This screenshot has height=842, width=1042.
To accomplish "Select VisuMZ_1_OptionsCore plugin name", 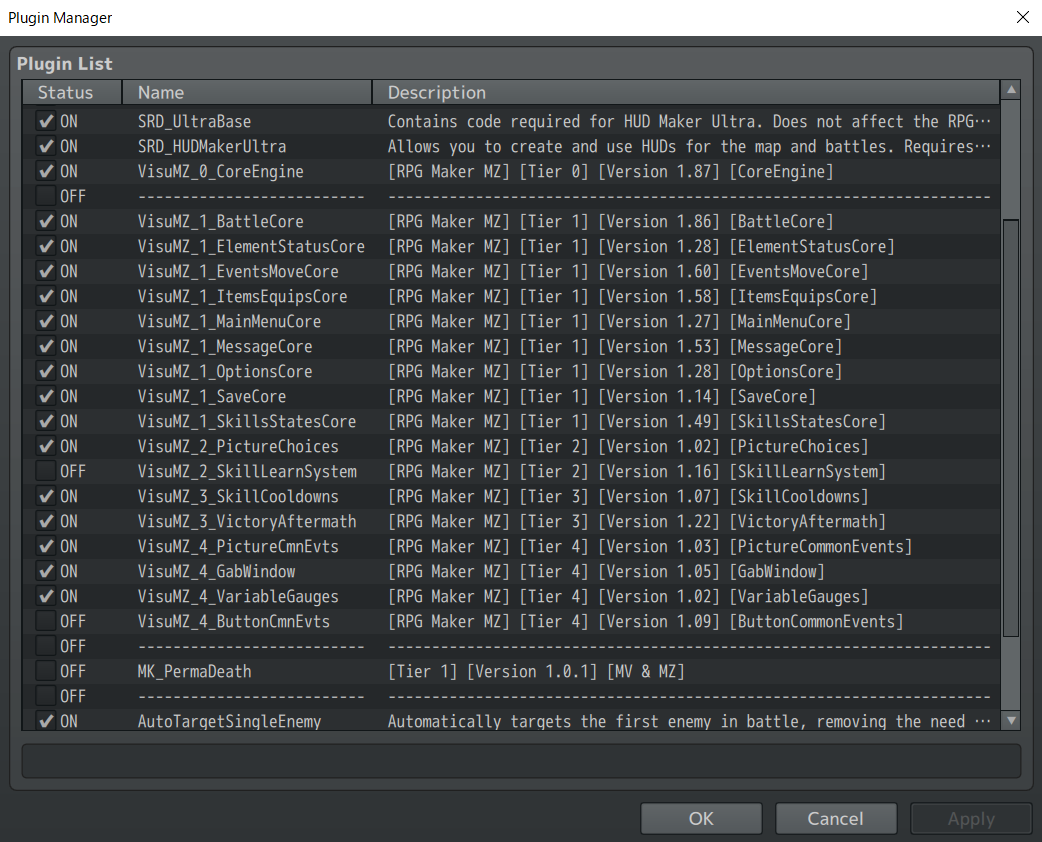I will click(225, 371).
